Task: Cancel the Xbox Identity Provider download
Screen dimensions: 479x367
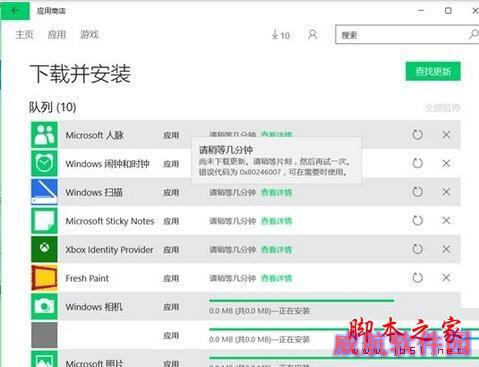Action: [446, 249]
